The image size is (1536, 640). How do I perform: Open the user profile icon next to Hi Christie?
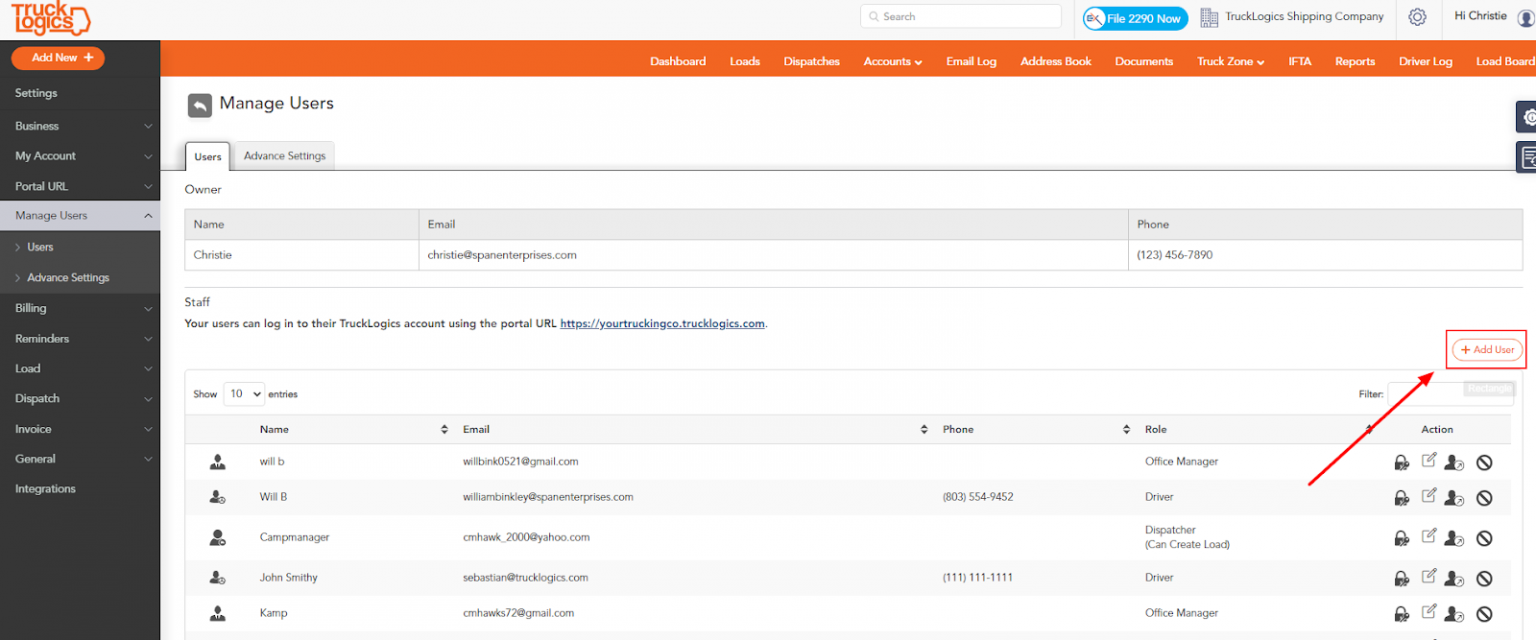click(x=1524, y=16)
